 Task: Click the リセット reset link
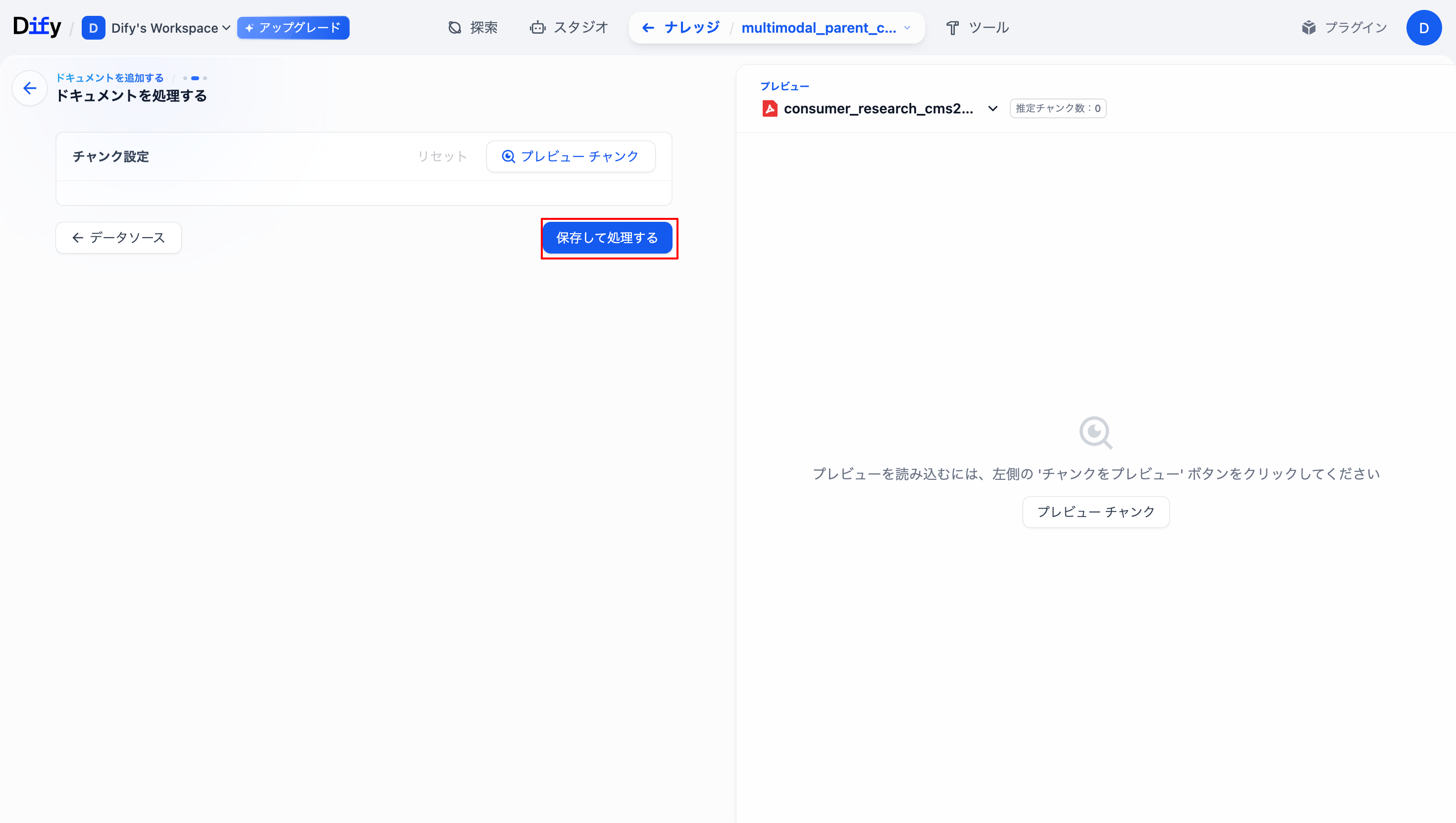tap(442, 156)
